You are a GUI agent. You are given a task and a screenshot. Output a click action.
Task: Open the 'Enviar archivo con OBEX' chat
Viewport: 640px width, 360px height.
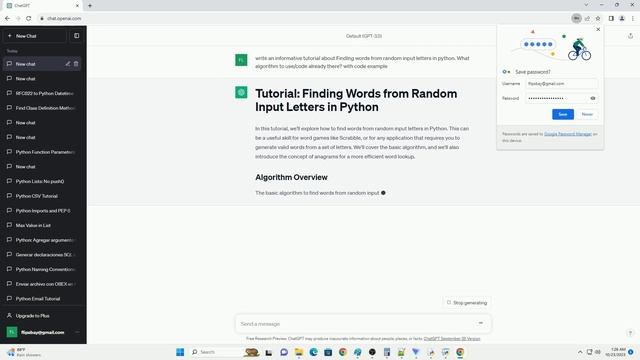click(x=42, y=284)
